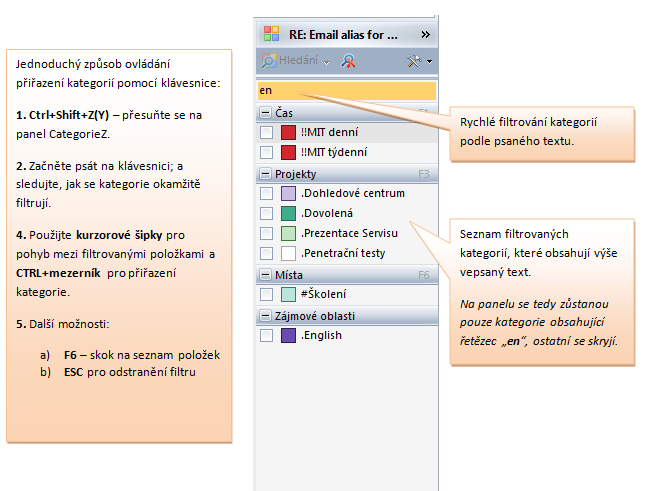Screen dimensions: 650x491
Task: Open dropdown arrow next to tools icon
Action: 429,62
